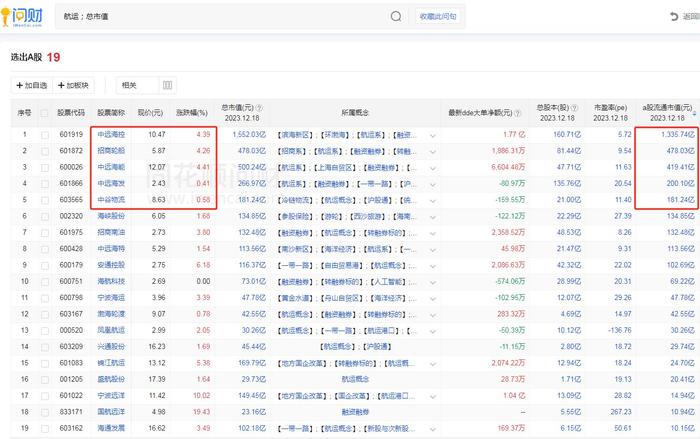This screenshot has height=439, width=700.
Task: Open stock link 中远海控
Action: tap(111, 134)
